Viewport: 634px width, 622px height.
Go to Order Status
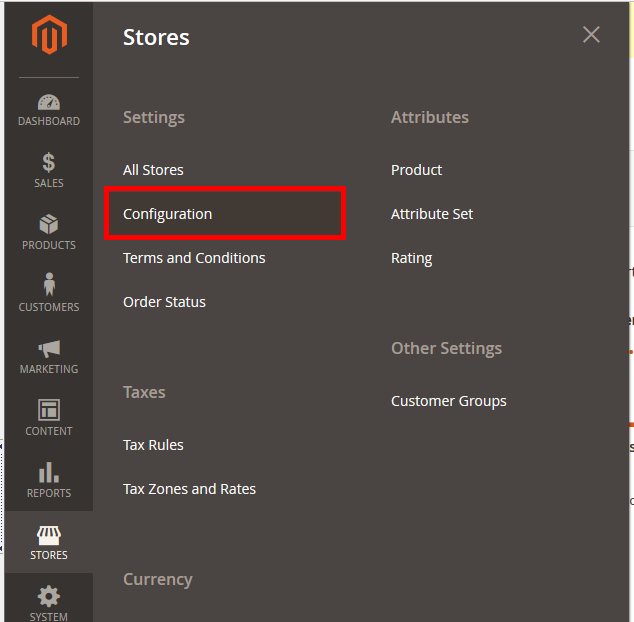point(164,302)
